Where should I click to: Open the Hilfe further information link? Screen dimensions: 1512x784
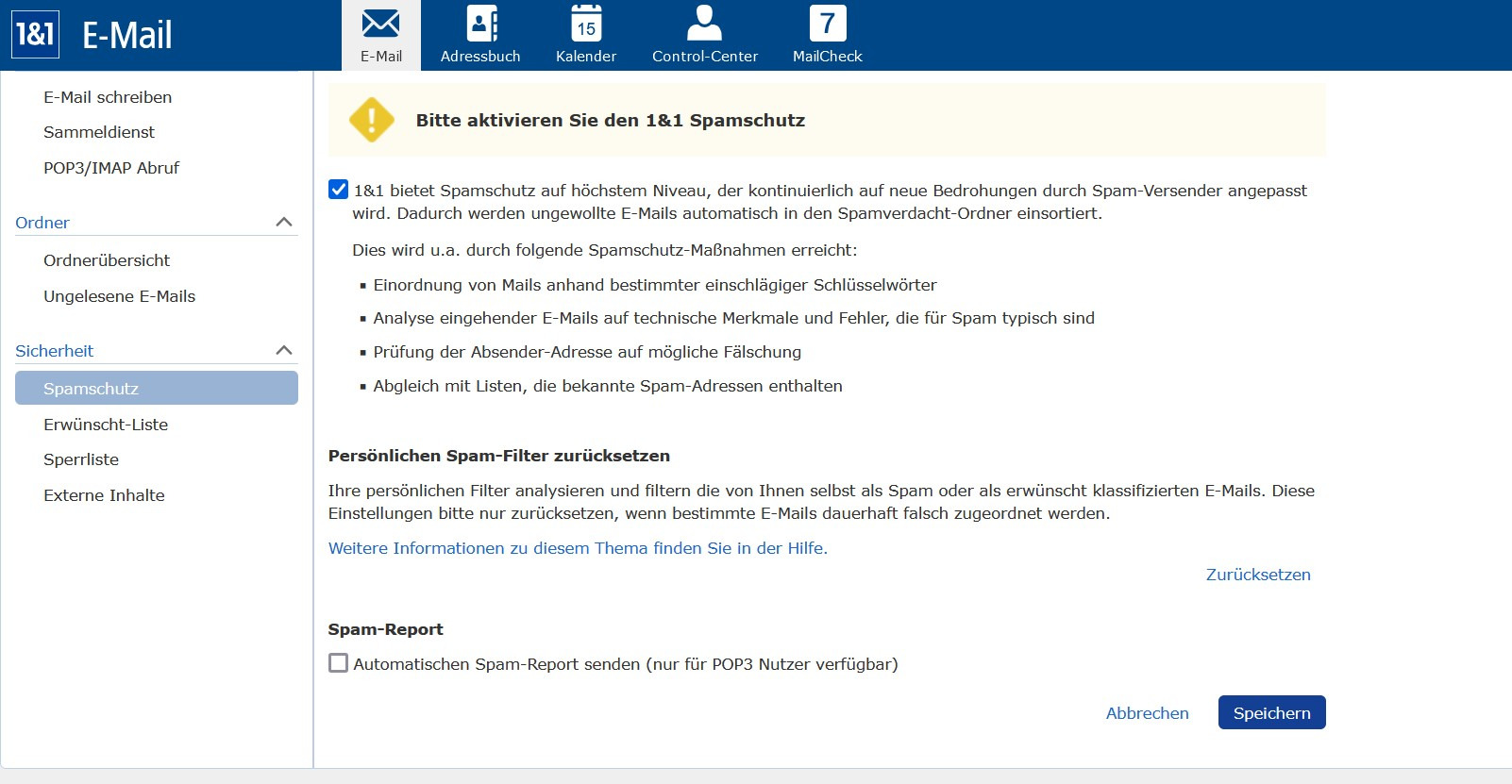[578, 548]
